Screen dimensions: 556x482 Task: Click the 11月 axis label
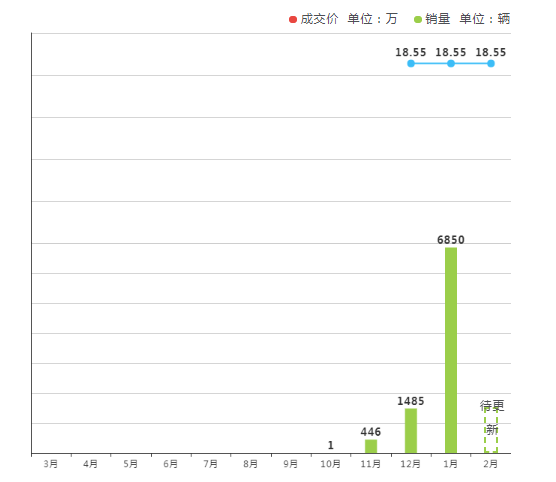click(x=371, y=464)
